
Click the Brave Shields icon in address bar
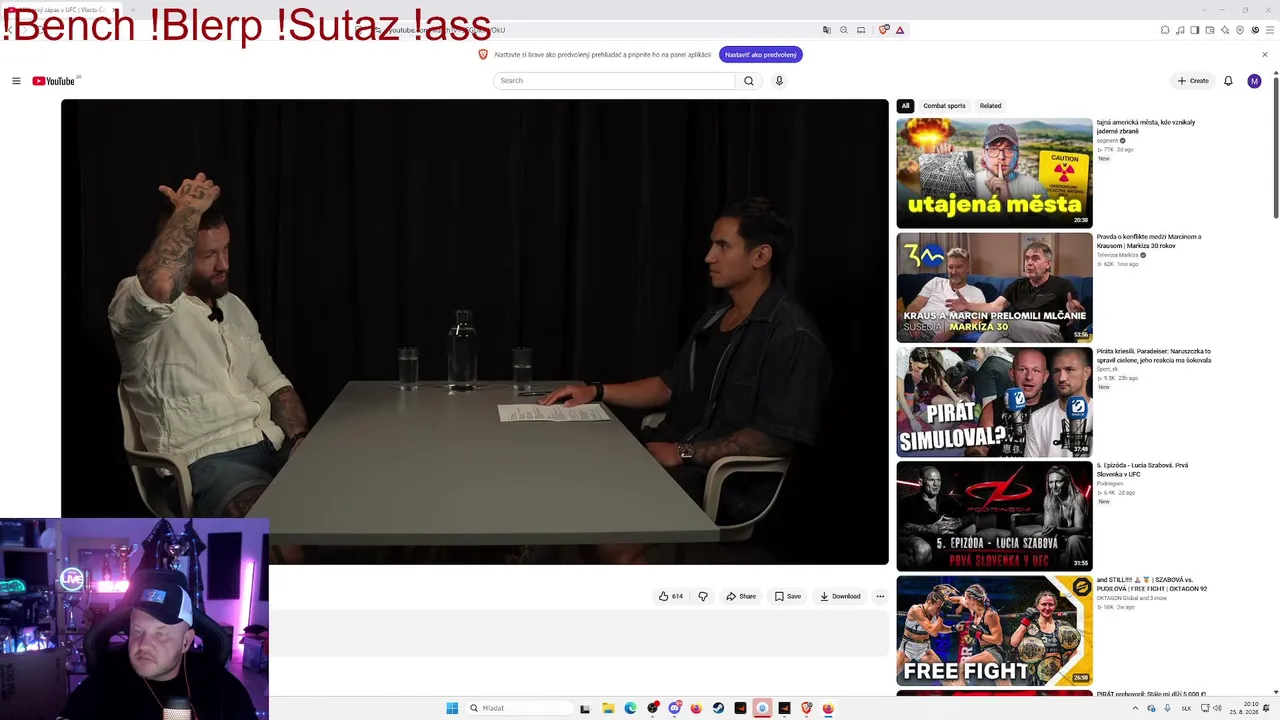[x=884, y=30]
